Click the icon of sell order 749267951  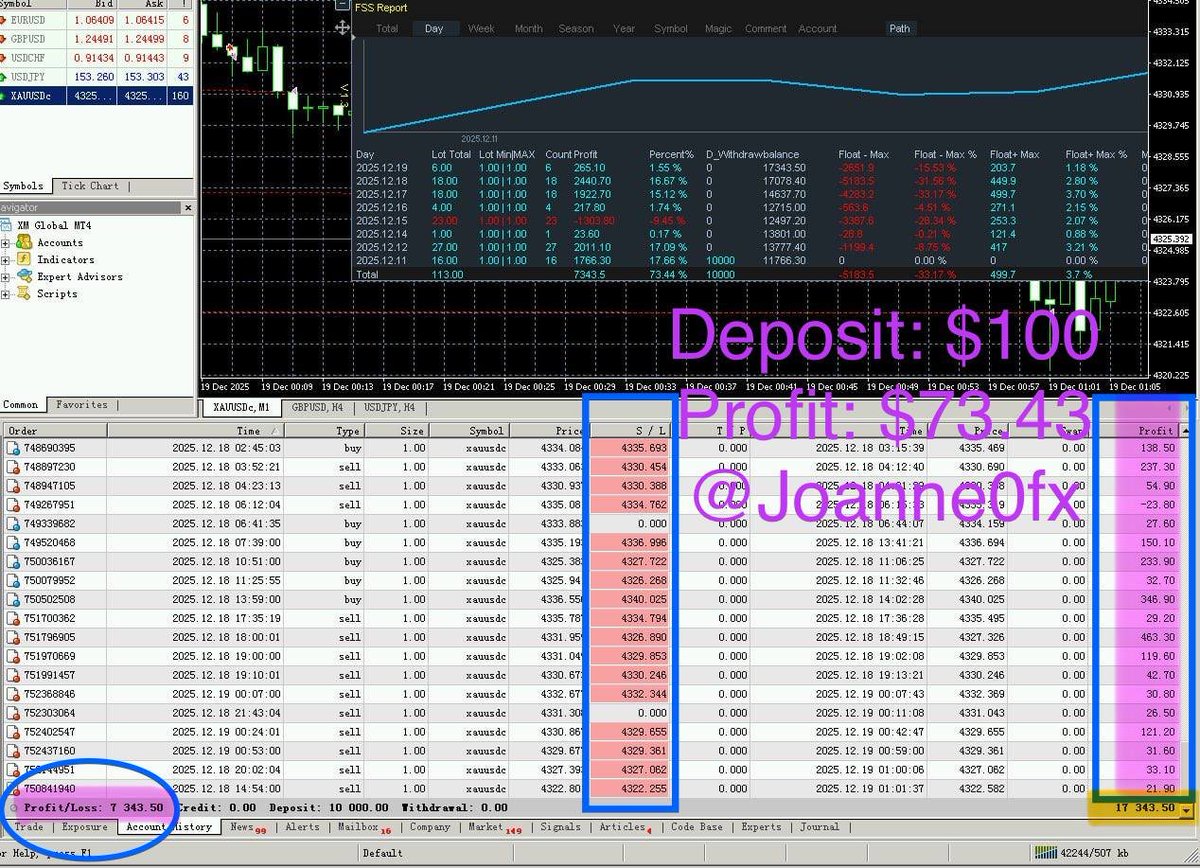point(13,505)
